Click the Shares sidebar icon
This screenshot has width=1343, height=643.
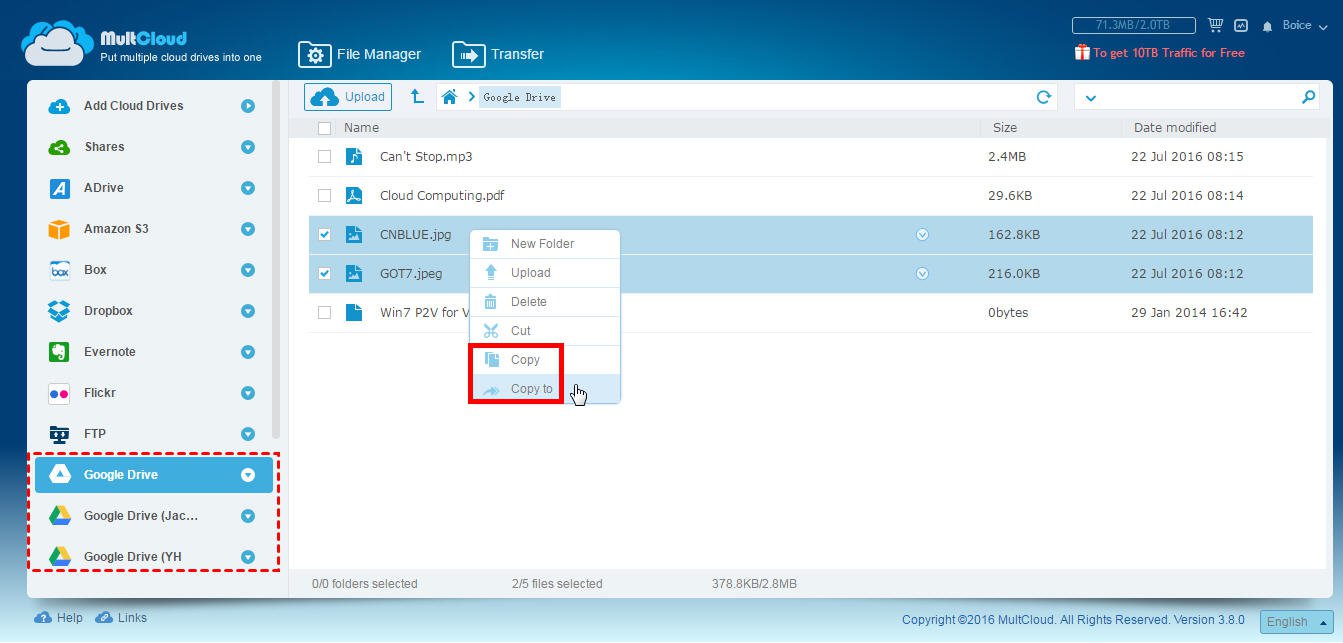(x=59, y=147)
